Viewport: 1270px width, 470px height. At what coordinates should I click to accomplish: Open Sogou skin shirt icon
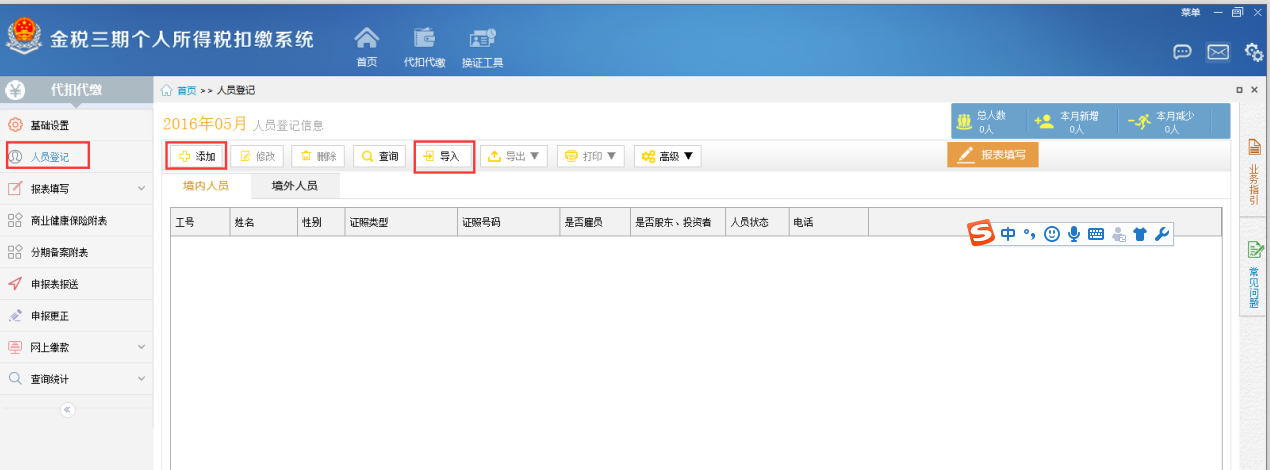tap(1140, 234)
